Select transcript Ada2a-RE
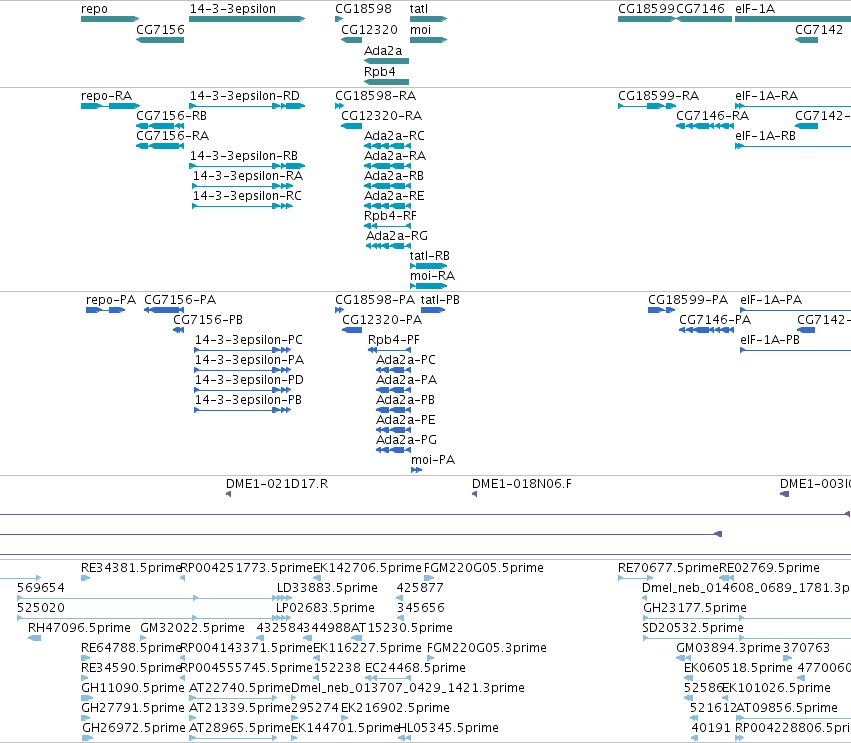Image resolution: width=851 pixels, height=743 pixels. pos(387,206)
